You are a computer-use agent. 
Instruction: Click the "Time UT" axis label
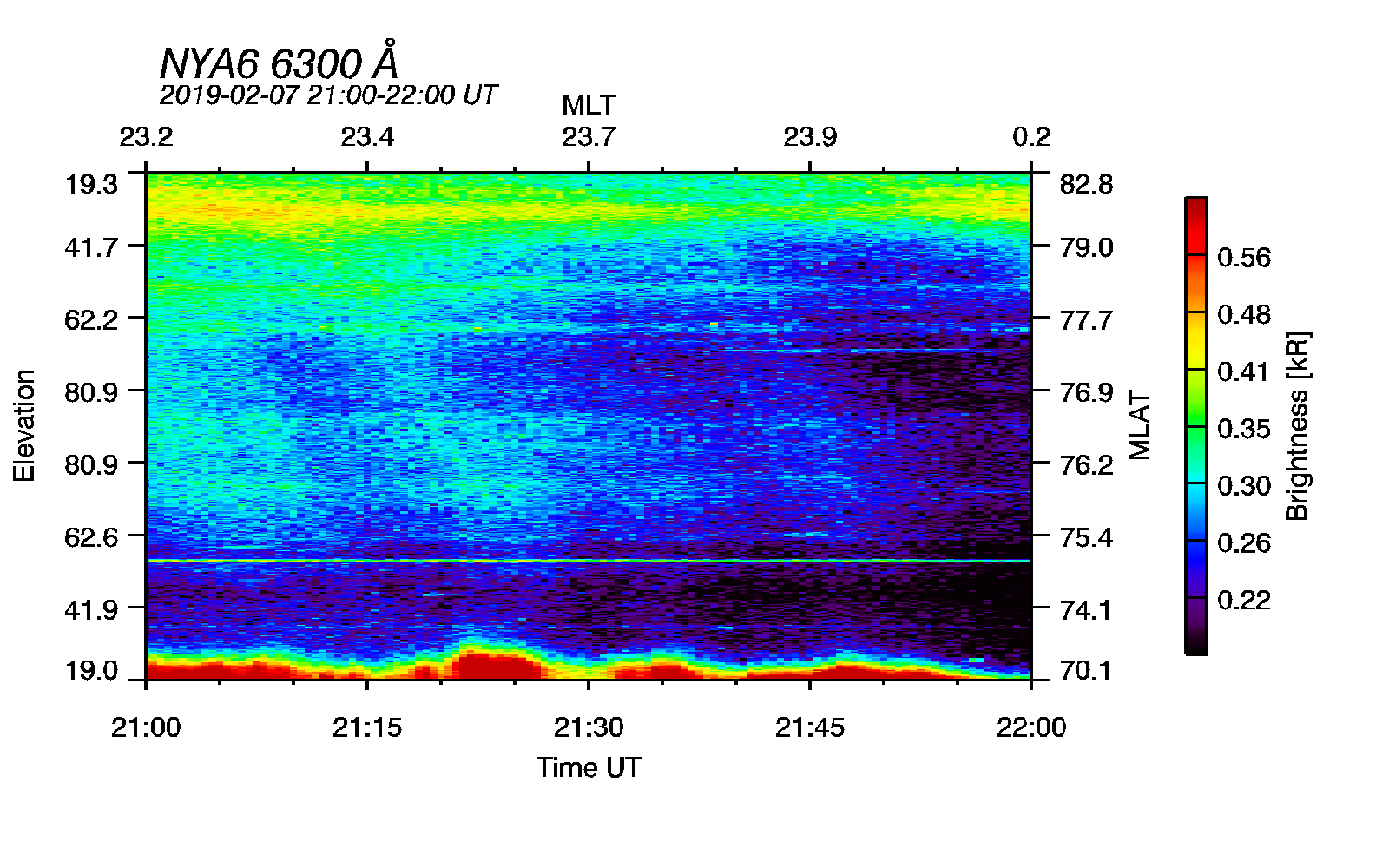pyautogui.click(x=589, y=767)
